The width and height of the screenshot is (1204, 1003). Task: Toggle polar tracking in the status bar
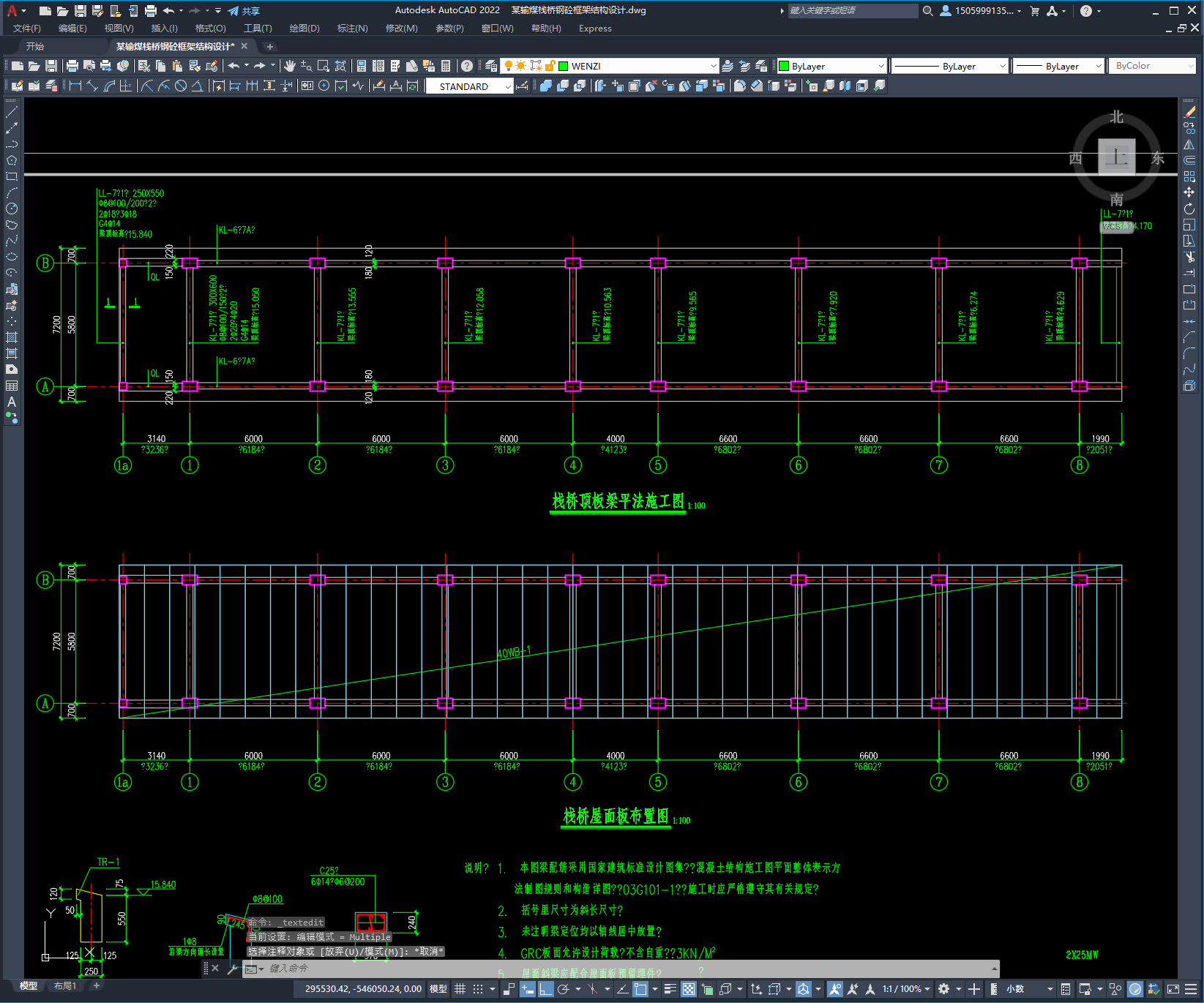pos(563,989)
